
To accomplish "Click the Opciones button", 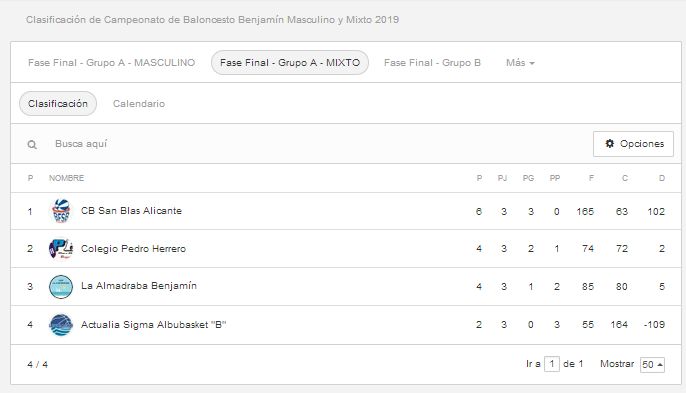I will pos(633,144).
